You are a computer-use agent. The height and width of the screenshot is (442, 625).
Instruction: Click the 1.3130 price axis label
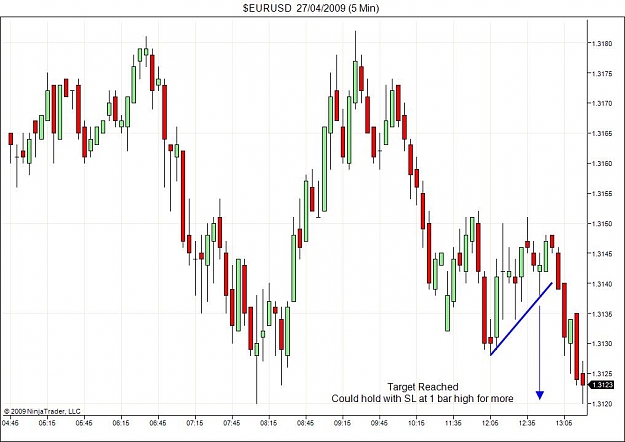[x=601, y=344]
